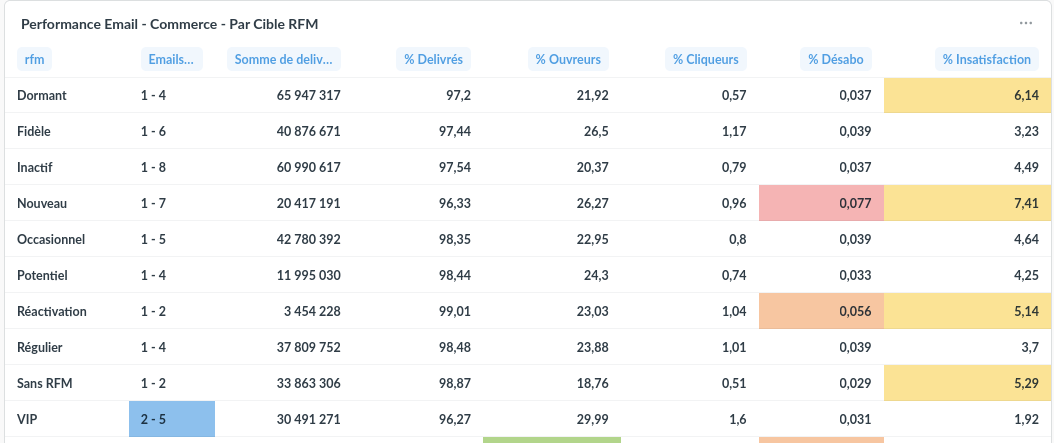The height and width of the screenshot is (443, 1054).
Task: Click the orange 0,056 Désabo cell
Action: tap(821, 311)
